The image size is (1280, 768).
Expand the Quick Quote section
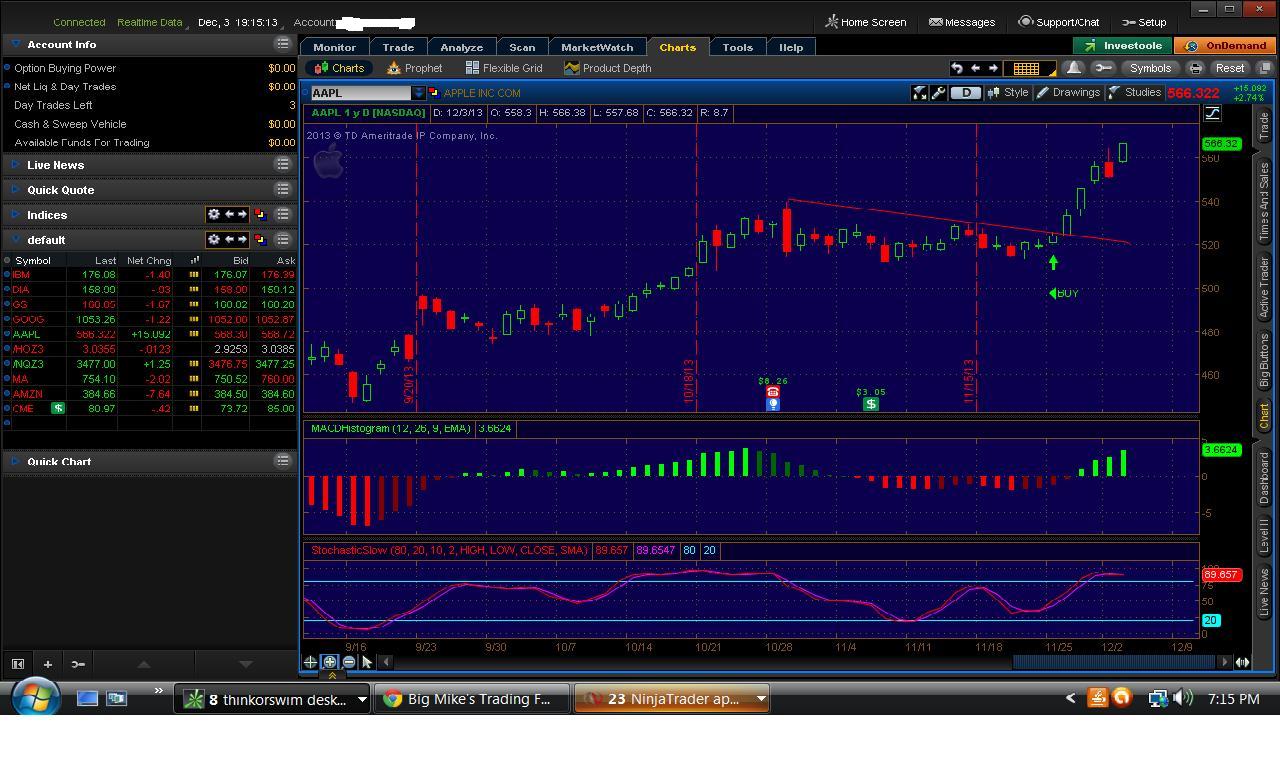[x=16, y=189]
